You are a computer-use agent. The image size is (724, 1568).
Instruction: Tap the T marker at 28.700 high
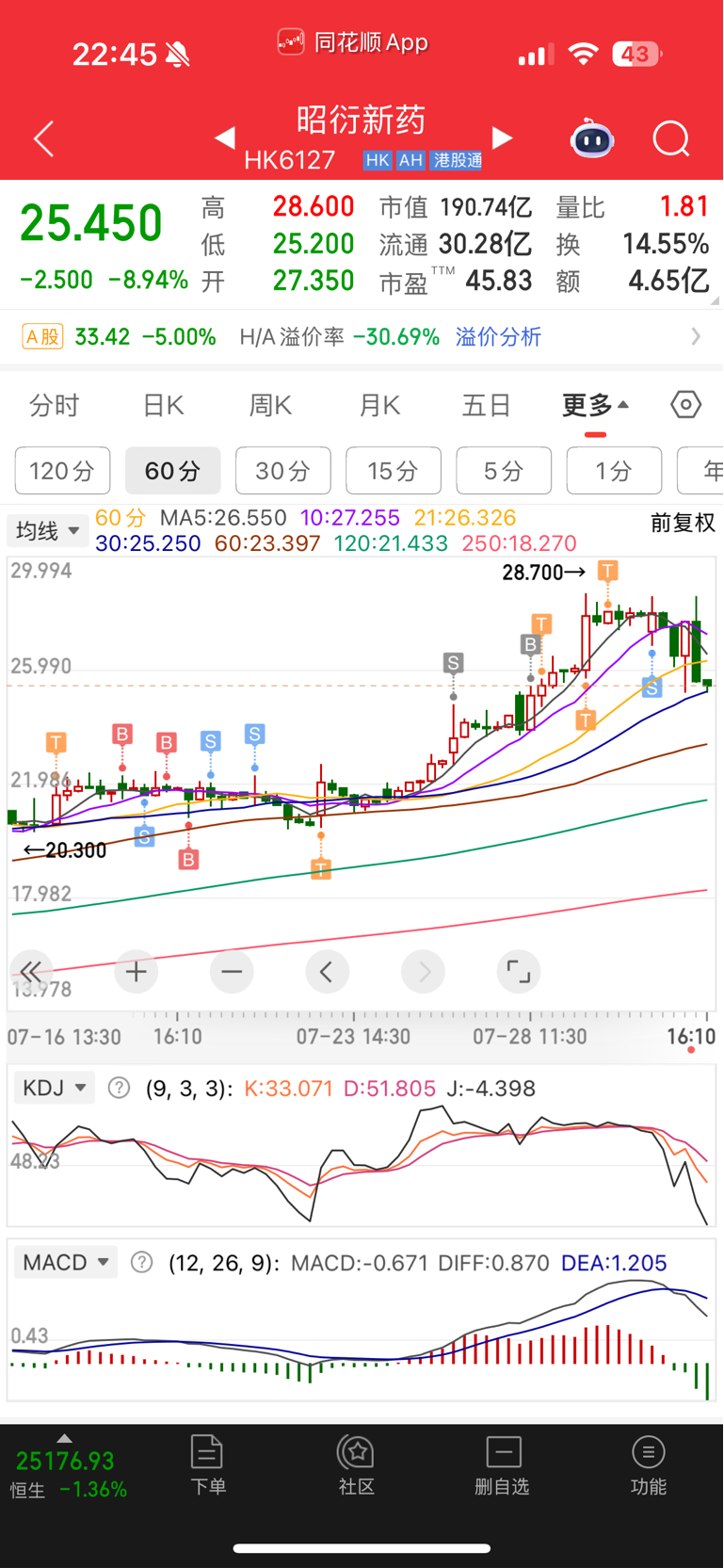[x=608, y=571]
